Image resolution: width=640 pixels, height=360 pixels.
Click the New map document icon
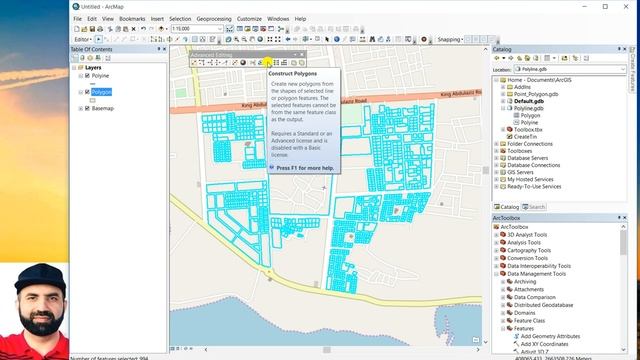77,29
